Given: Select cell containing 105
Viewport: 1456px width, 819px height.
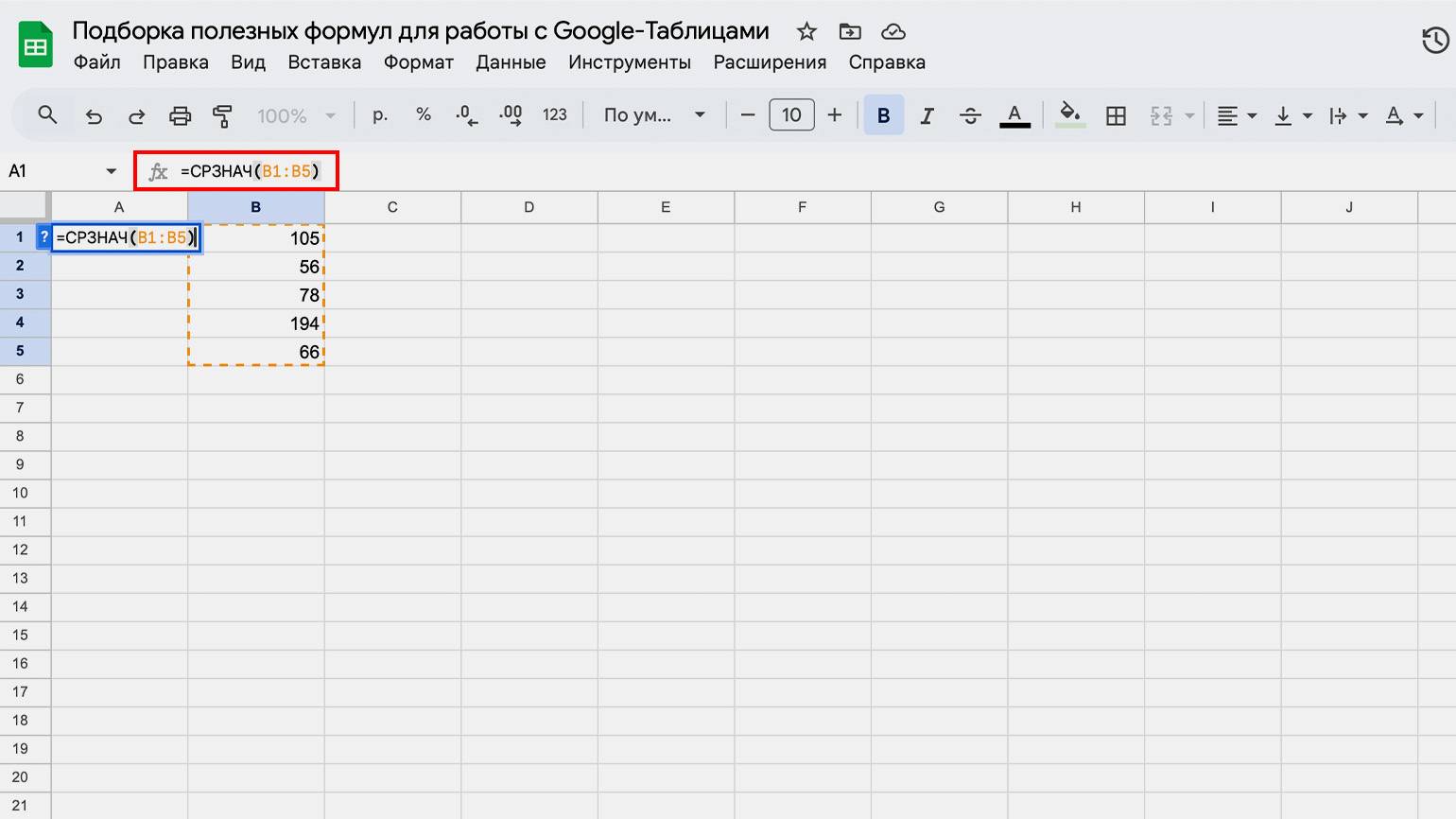Looking at the screenshot, I should tap(256, 238).
